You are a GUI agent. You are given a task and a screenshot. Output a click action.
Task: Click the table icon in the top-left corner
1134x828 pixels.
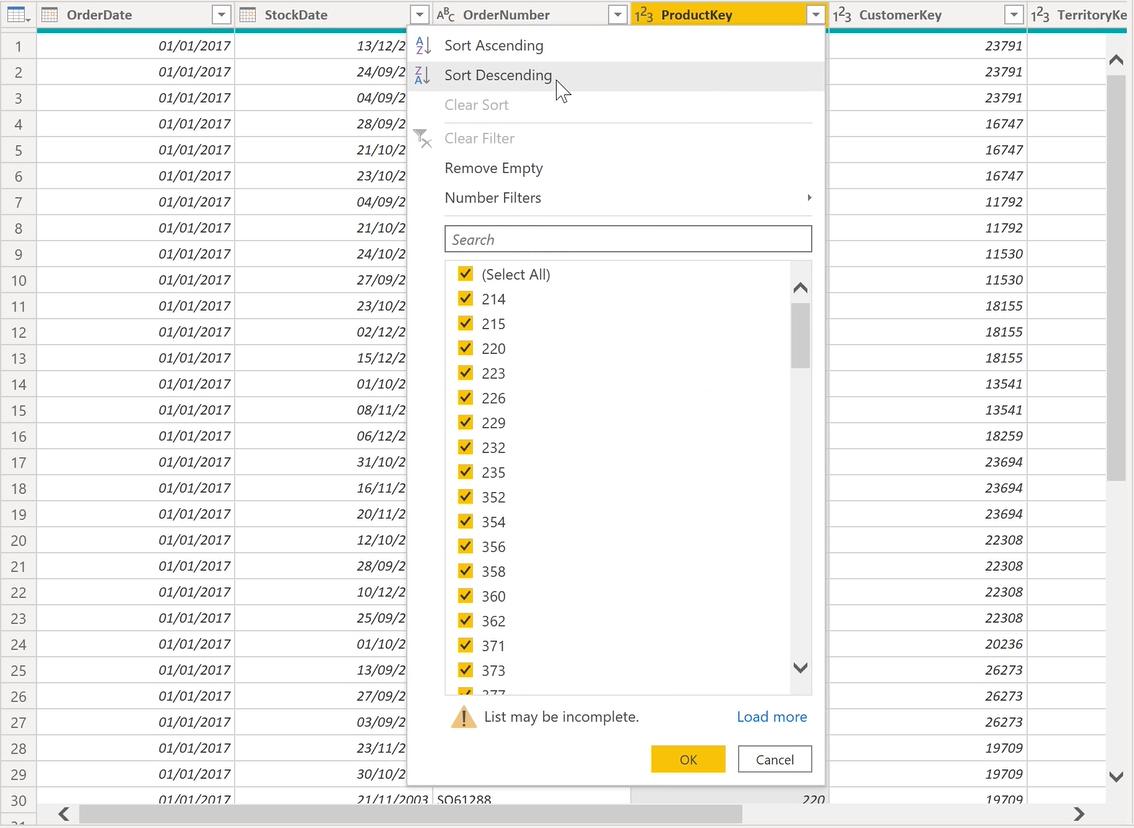(18, 15)
